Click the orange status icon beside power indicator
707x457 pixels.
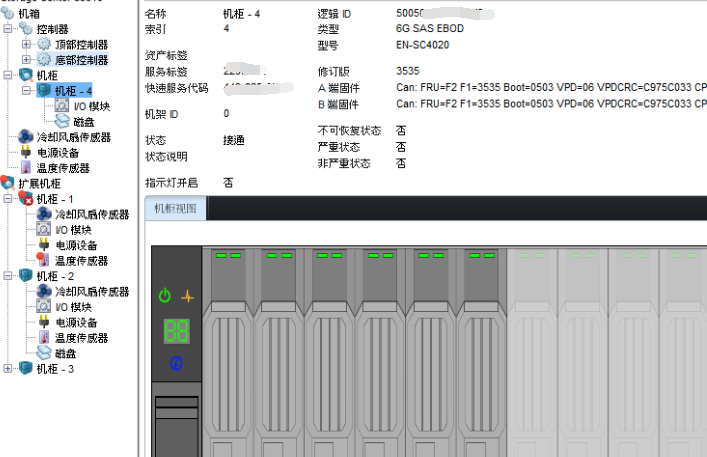pos(186,296)
